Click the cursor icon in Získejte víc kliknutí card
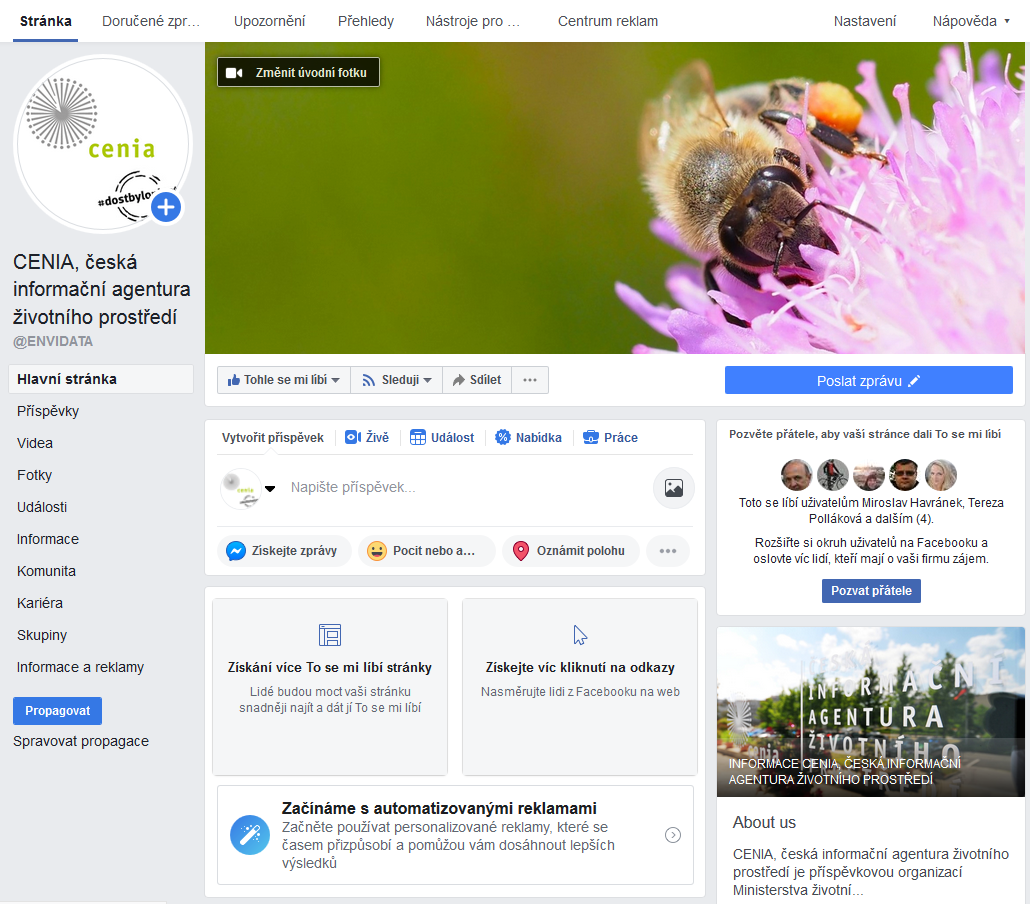1030x904 pixels. 580,635
